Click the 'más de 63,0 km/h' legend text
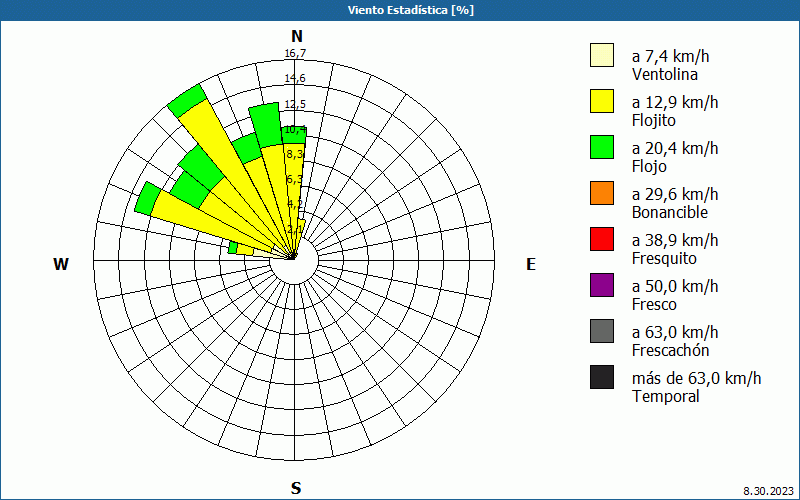This screenshot has width=800, height=500. click(x=696, y=378)
